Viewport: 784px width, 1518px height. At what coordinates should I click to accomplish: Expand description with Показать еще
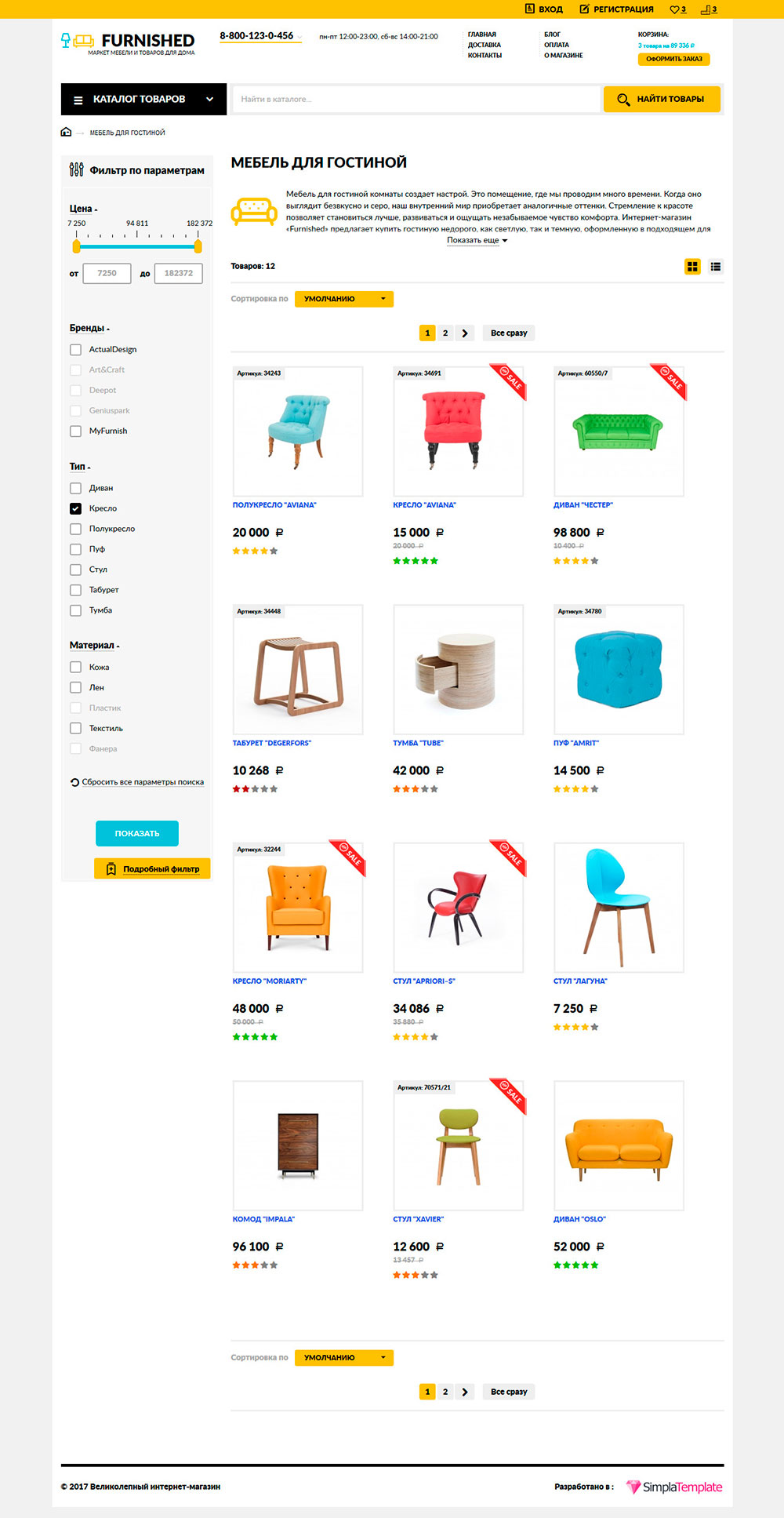coord(477,240)
